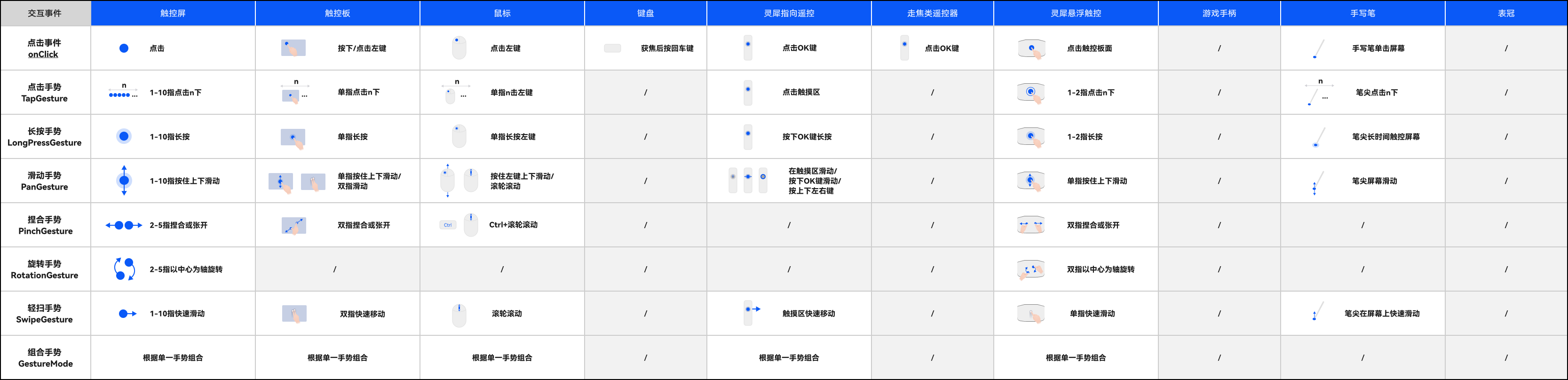1568x380 pixels.
Task: Click the RotationGesture row label
Action: [x=44, y=269]
